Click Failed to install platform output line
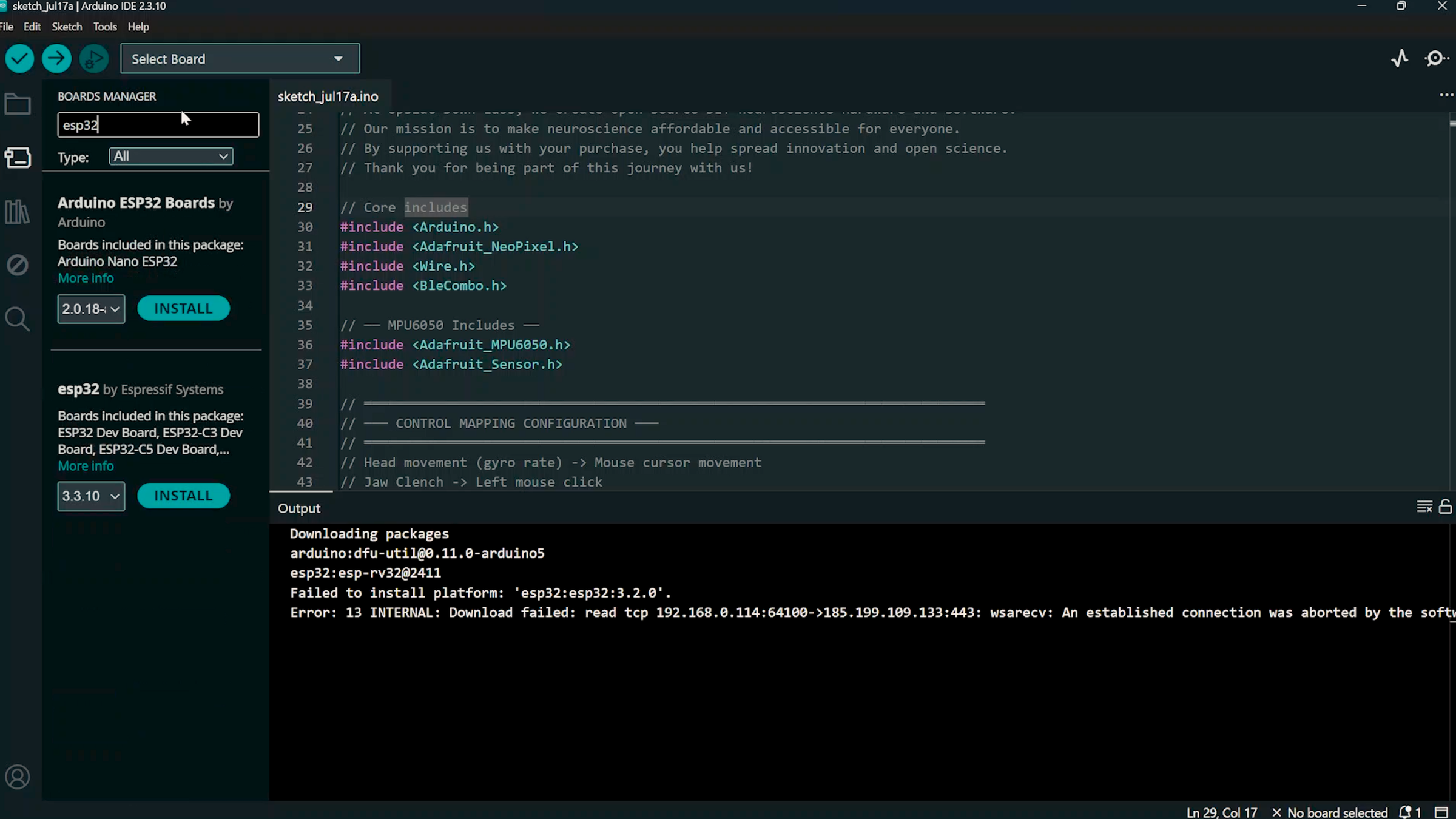This screenshot has width=1456, height=819. (480, 593)
